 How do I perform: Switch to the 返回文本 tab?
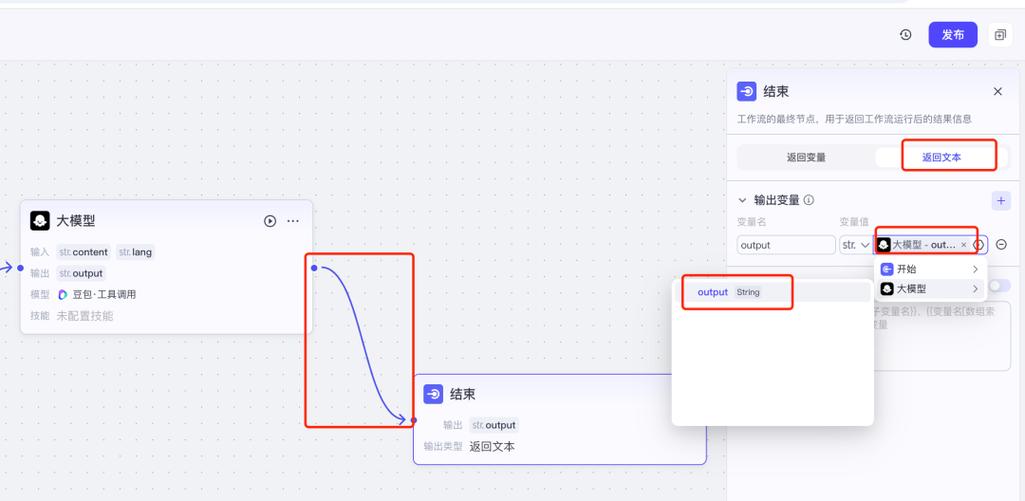[941, 158]
